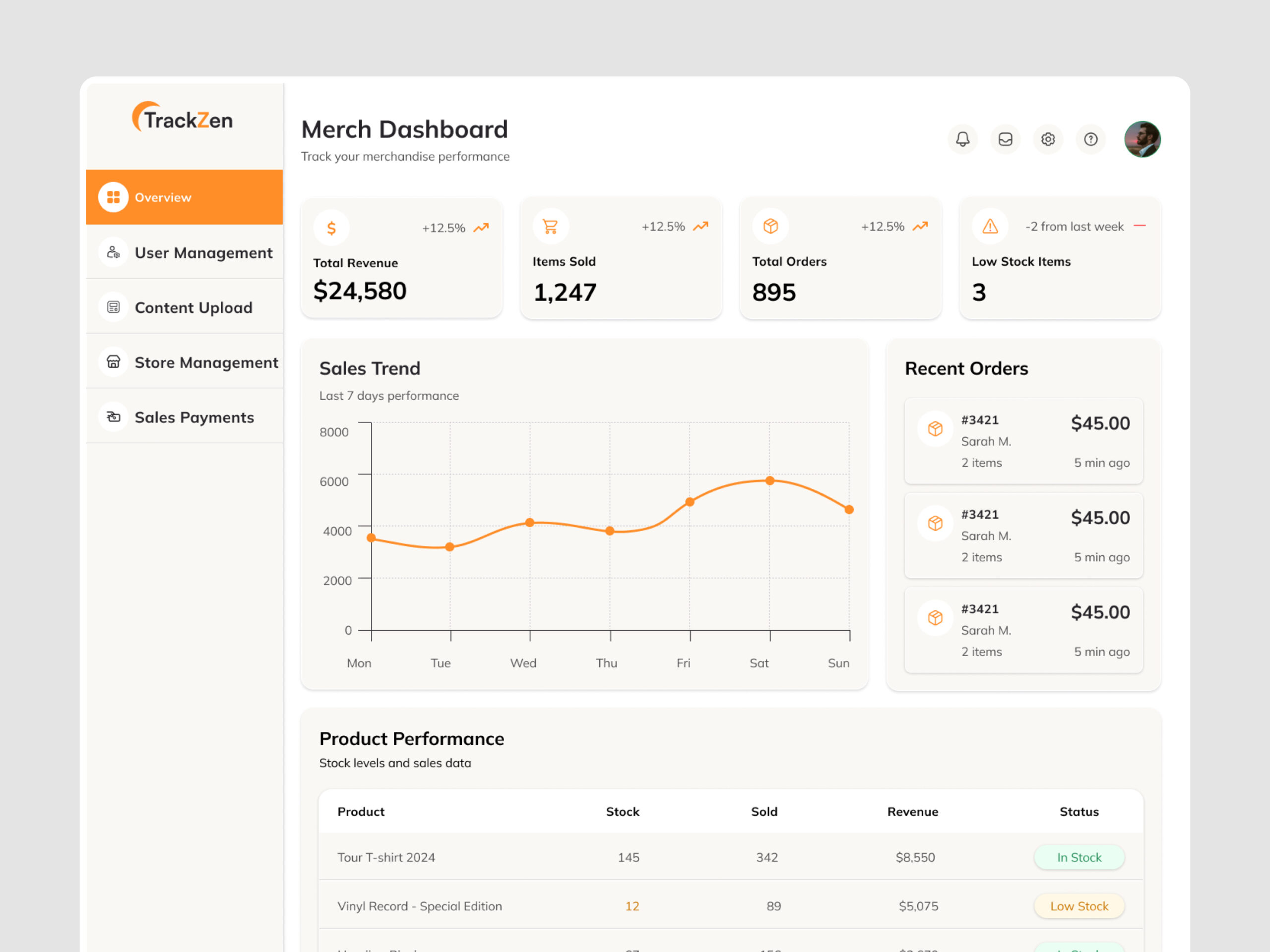Click the Total Orders box icon

(x=770, y=227)
